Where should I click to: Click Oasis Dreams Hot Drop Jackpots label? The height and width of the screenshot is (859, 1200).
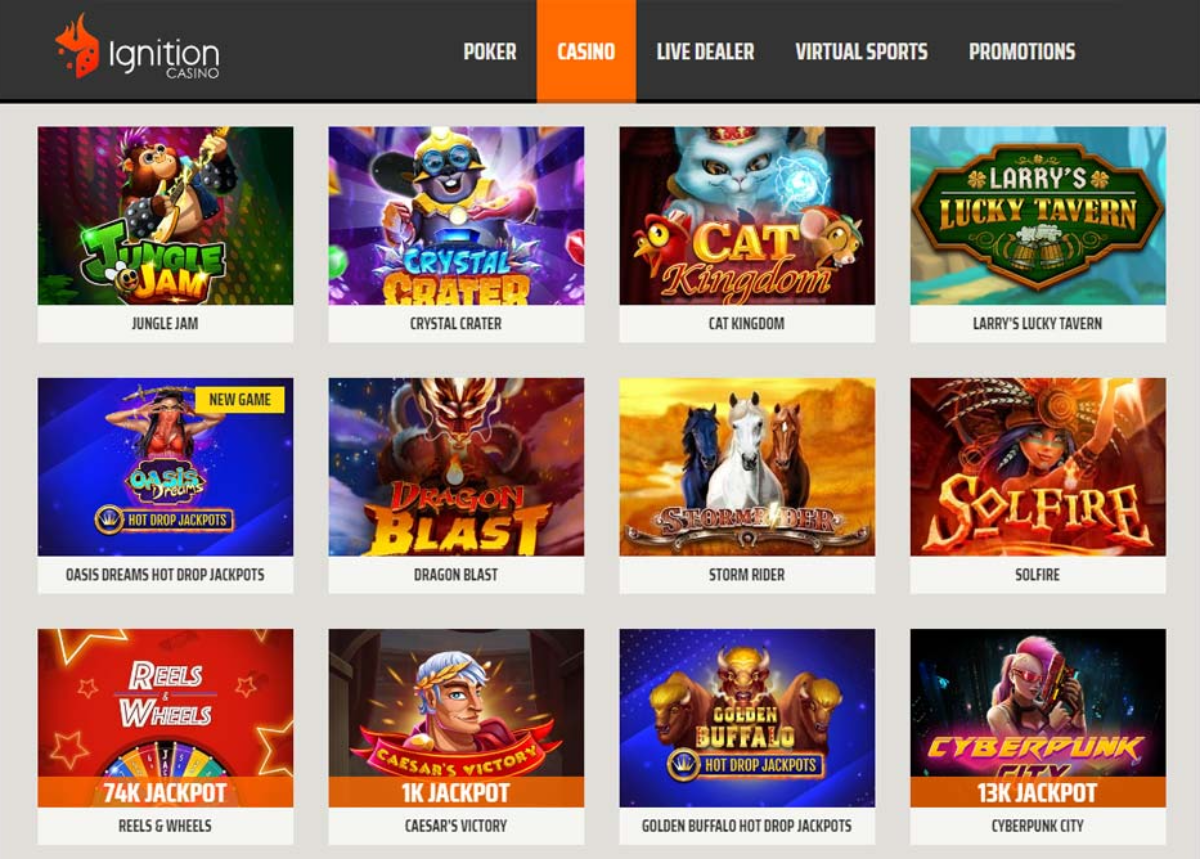point(165,575)
